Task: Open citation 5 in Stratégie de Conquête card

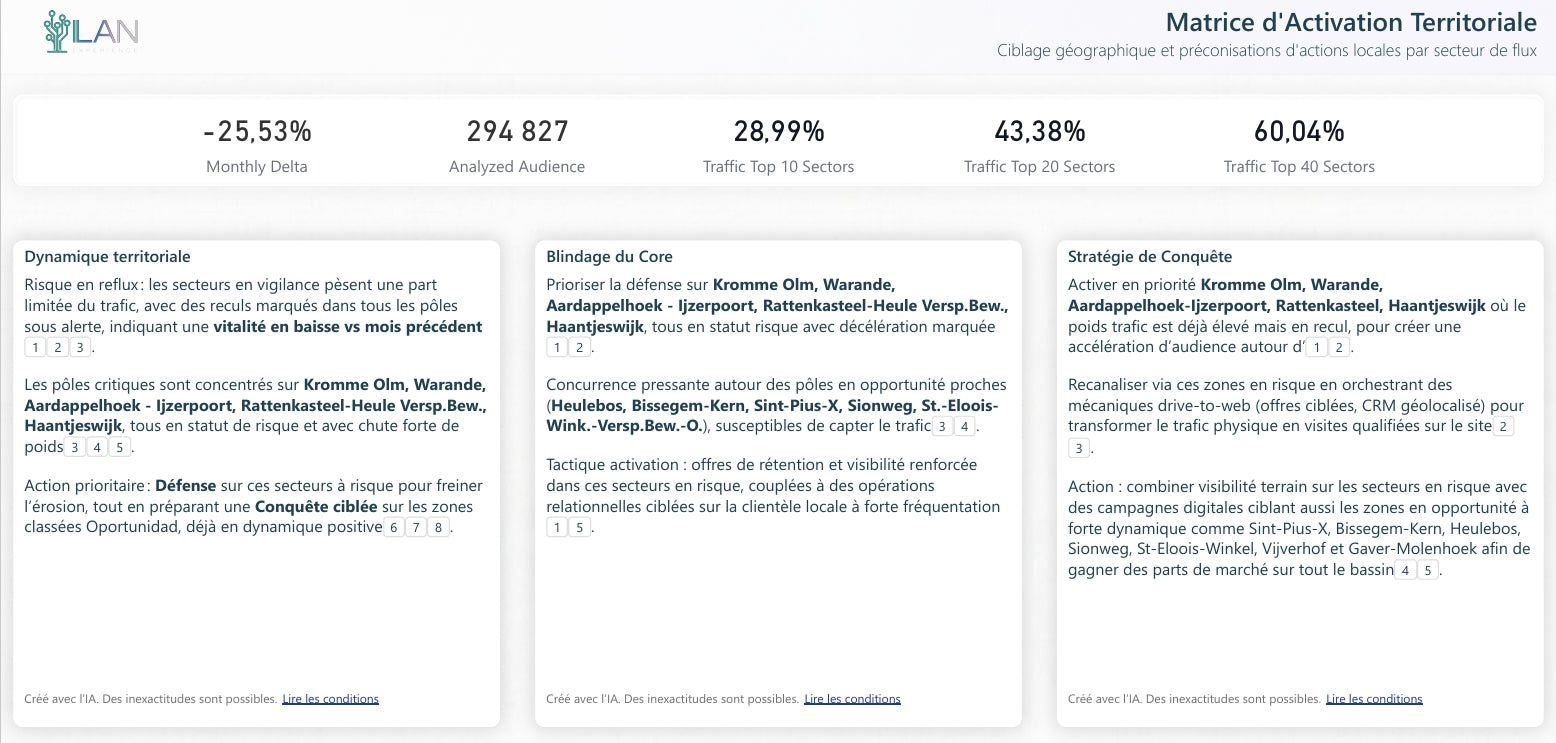Action: click(1428, 570)
